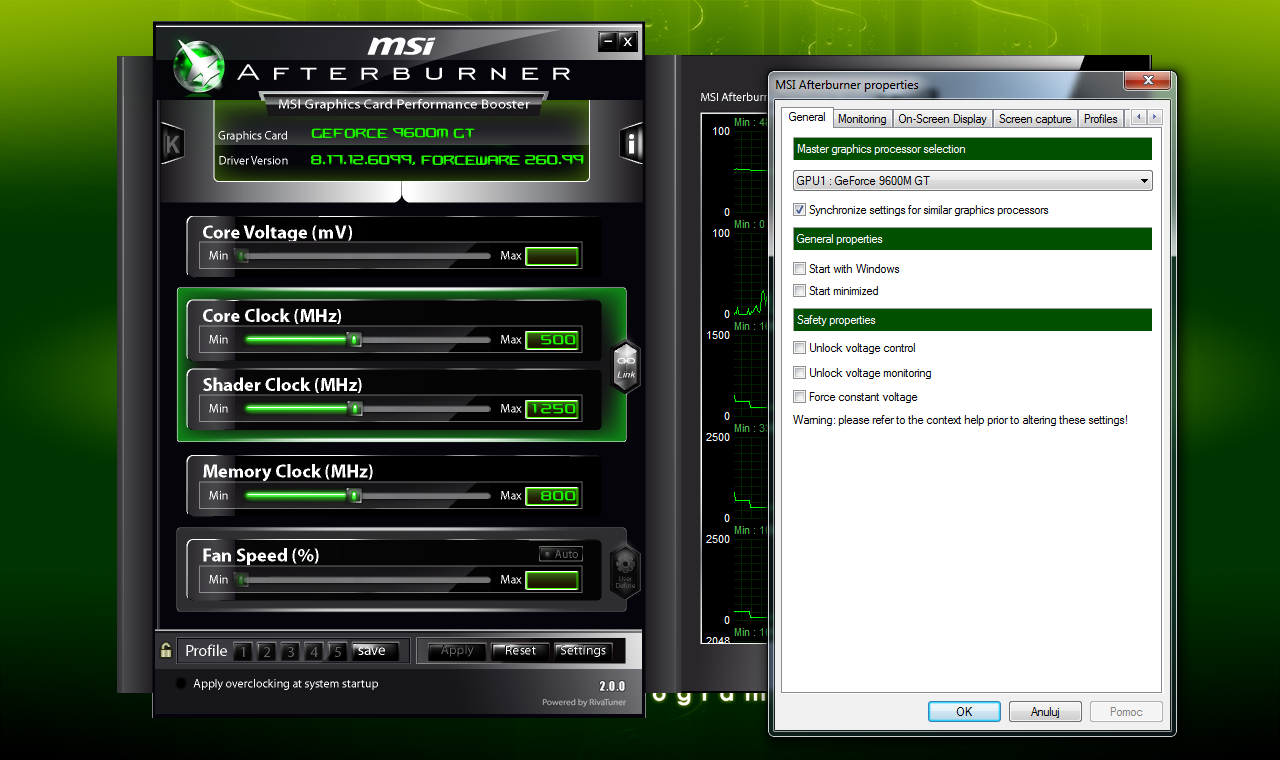Open the information i side icon
The height and width of the screenshot is (760, 1280).
(x=631, y=144)
